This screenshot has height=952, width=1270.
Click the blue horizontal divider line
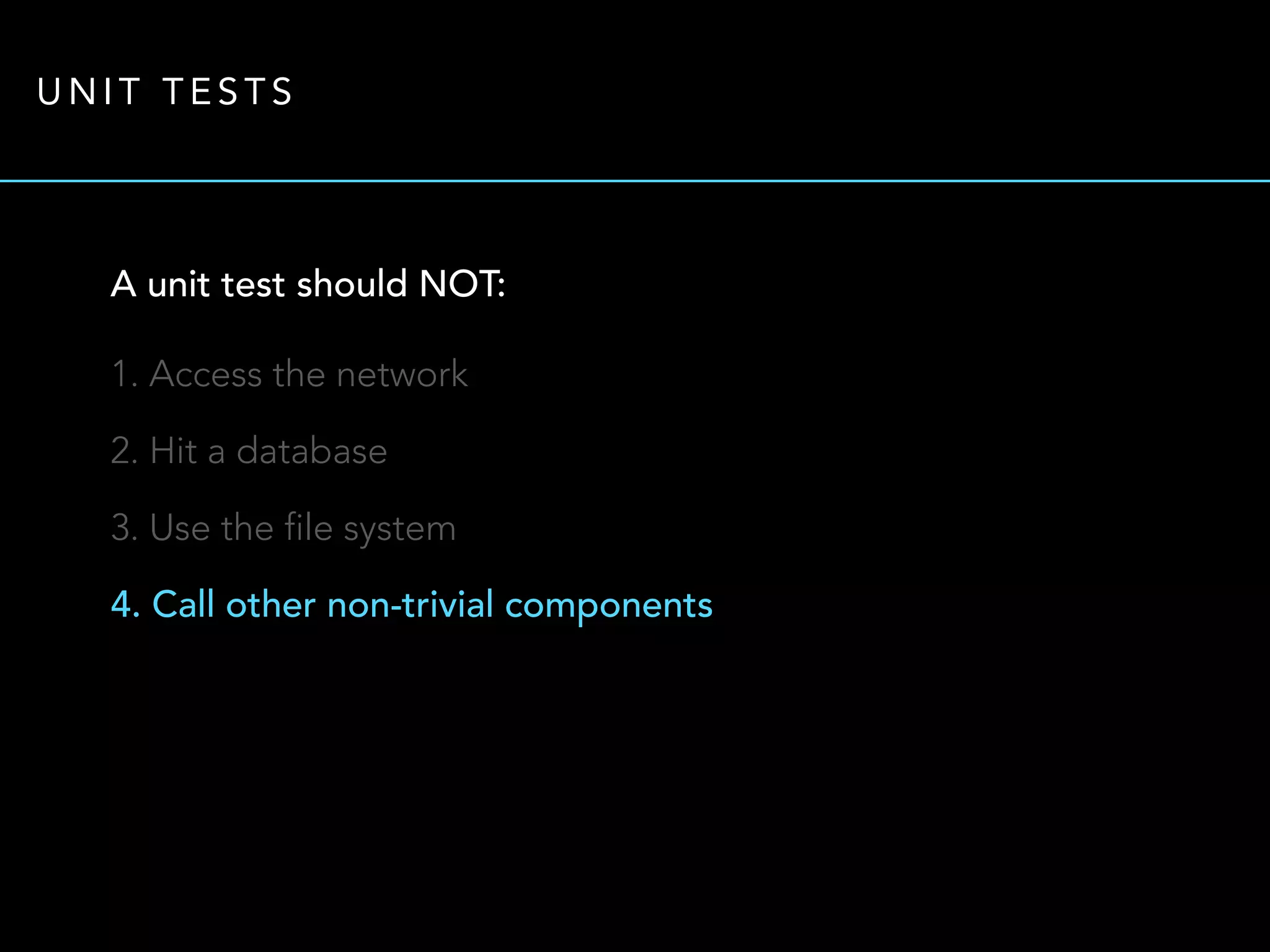coord(635,181)
